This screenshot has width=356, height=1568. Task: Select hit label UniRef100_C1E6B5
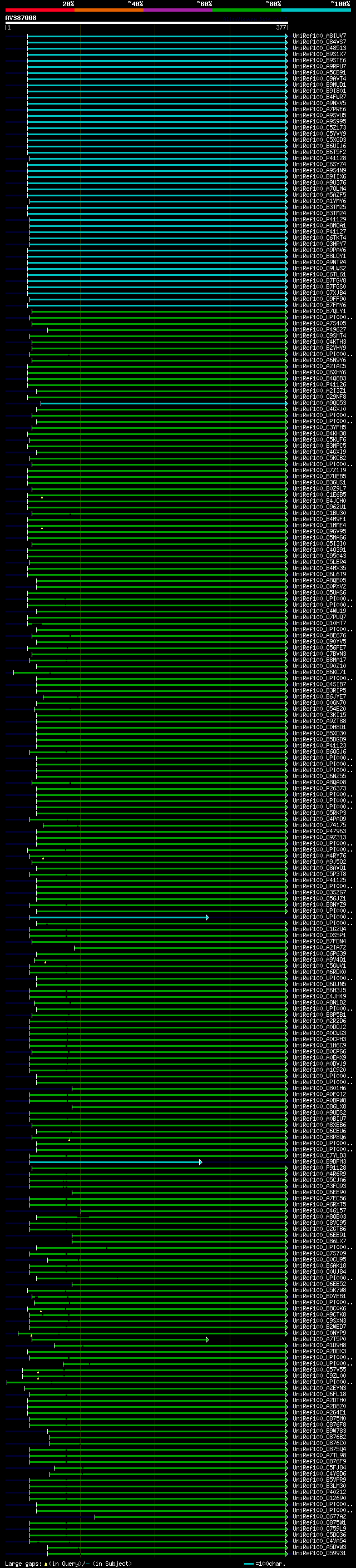pos(319,495)
